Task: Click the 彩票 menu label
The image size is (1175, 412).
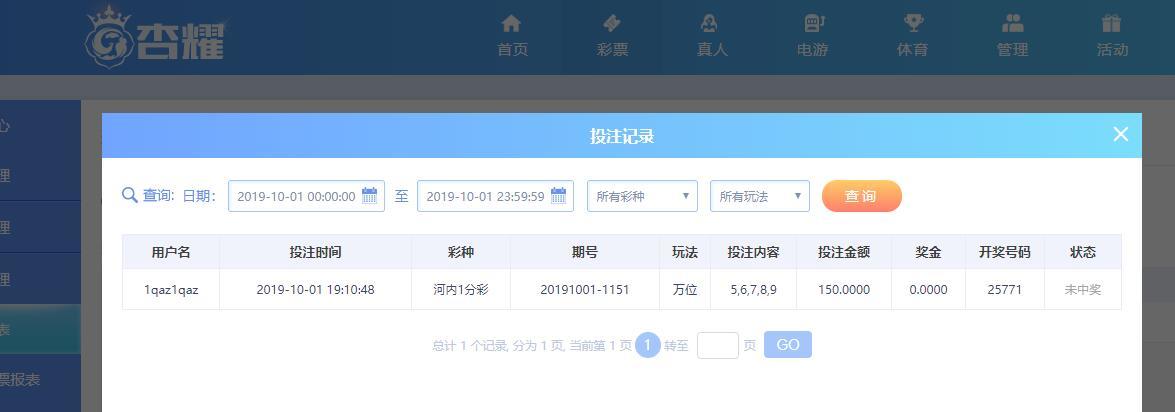Action: pos(612,50)
